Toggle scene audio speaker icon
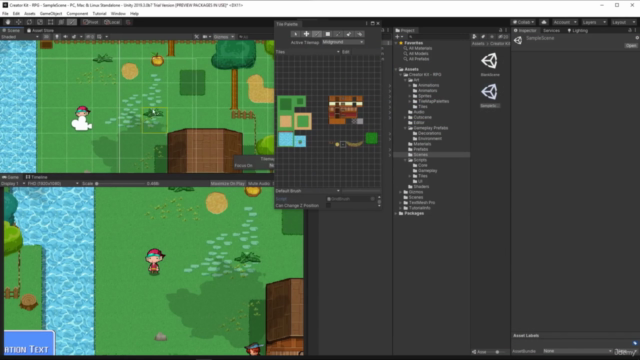The width and height of the screenshot is (640, 360). point(65,37)
